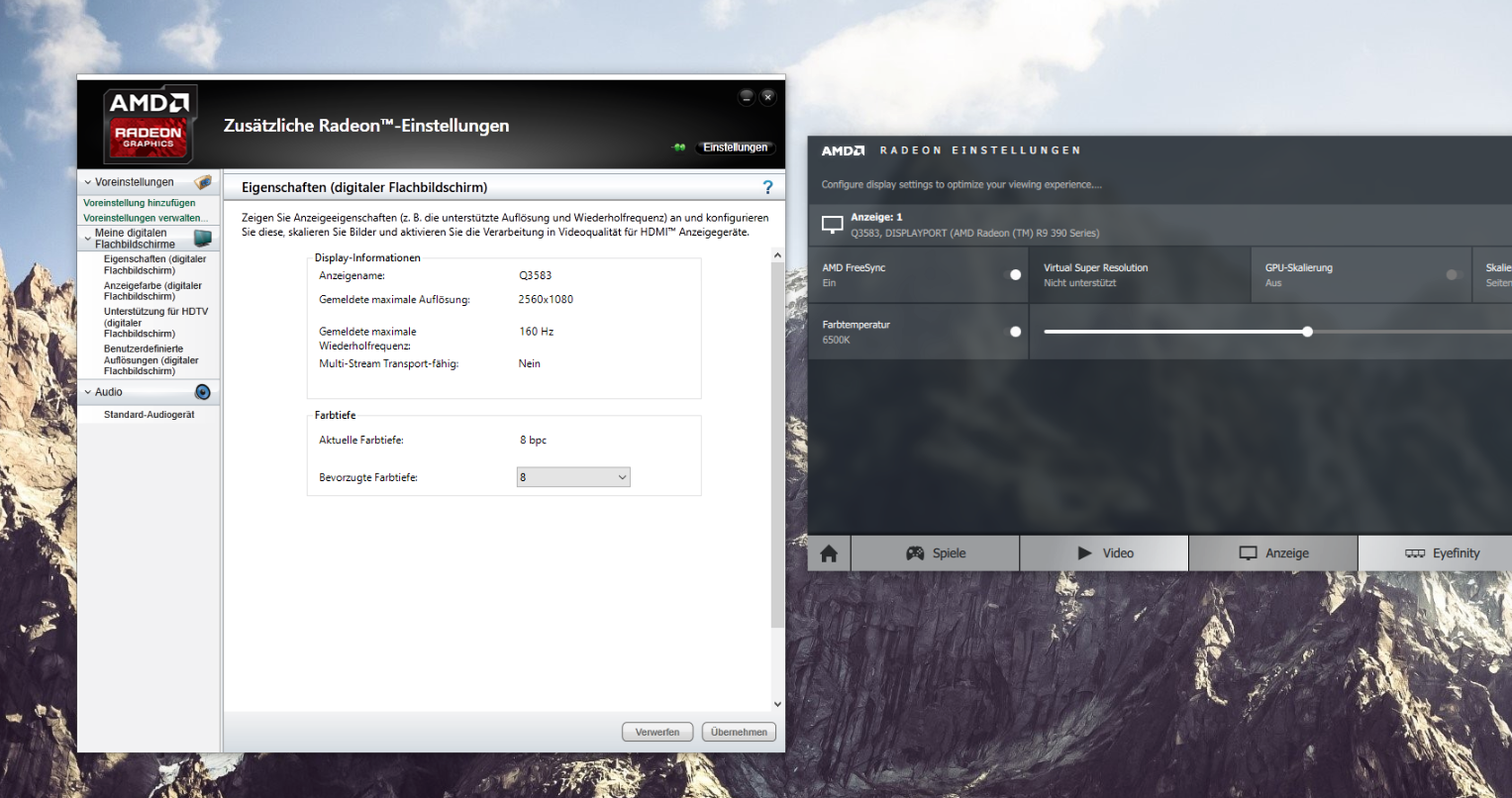Enable the GPU-Skalierung toggle
Image resolution: width=1512 pixels, height=798 pixels.
tap(1453, 274)
